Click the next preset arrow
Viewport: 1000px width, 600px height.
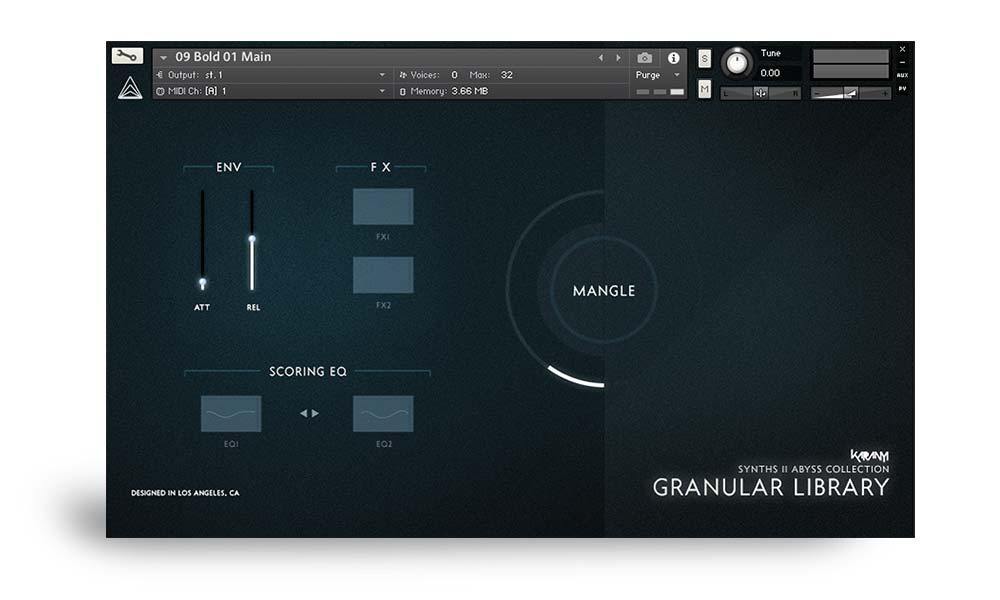[x=617, y=58]
